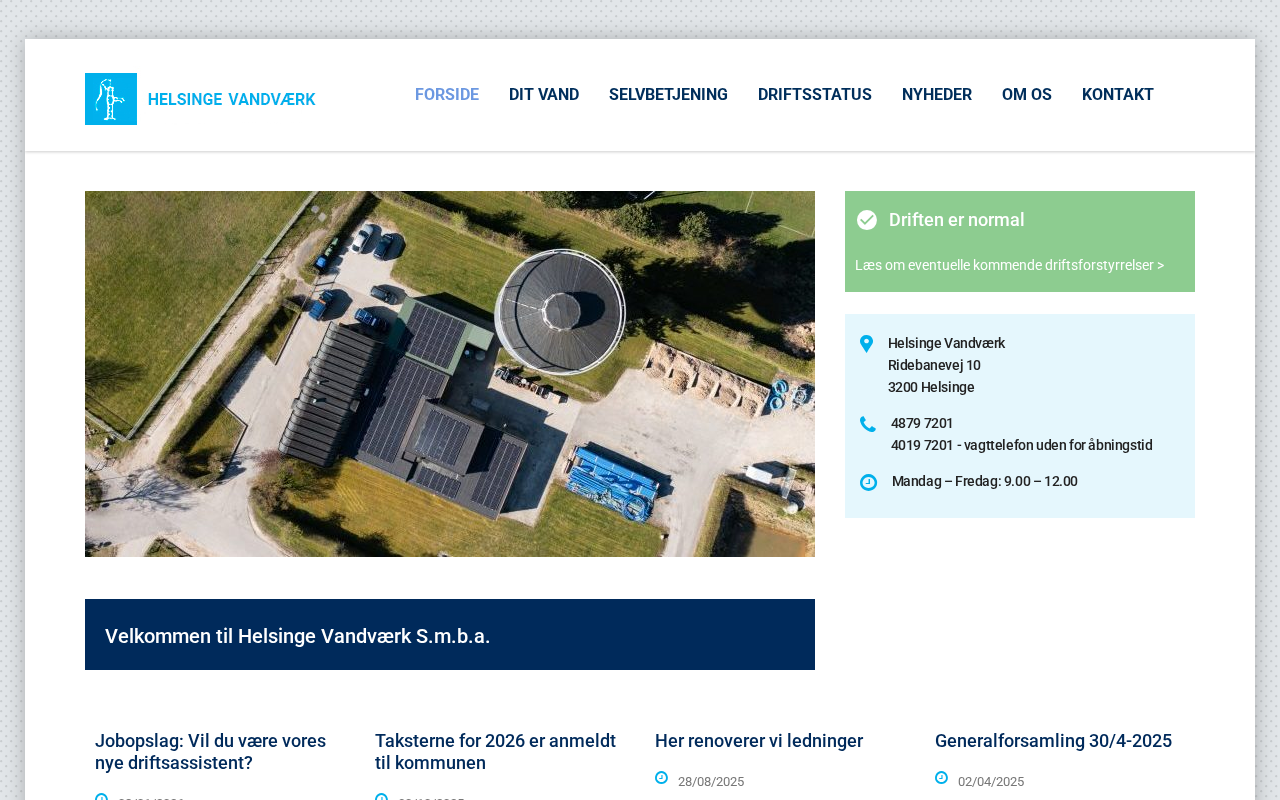Click the postal line 3200 Helsinge
The height and width of the screenshot is (800, 1280).
point(931,387)
